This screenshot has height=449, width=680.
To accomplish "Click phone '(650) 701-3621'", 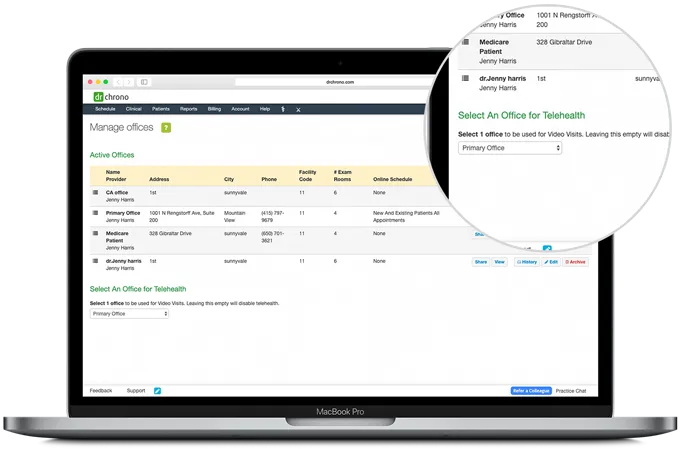I will 272,237.
